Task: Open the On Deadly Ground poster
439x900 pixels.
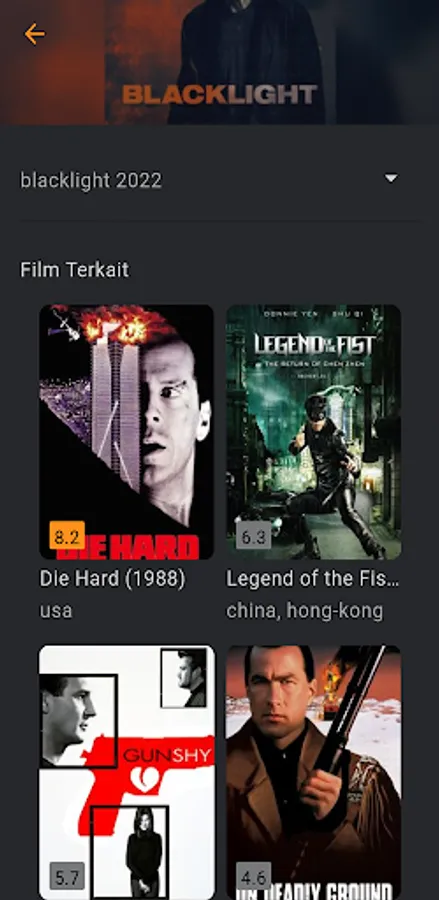Action: tap(313, 772)
